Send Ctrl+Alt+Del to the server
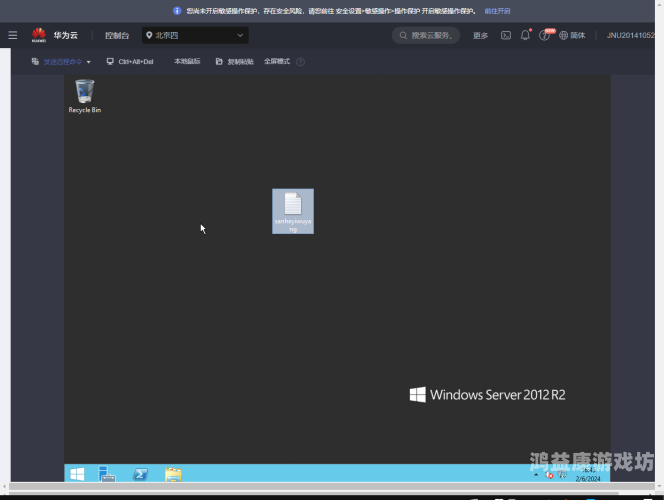Screen dimensions: 664x500 [x=130, y=62]
